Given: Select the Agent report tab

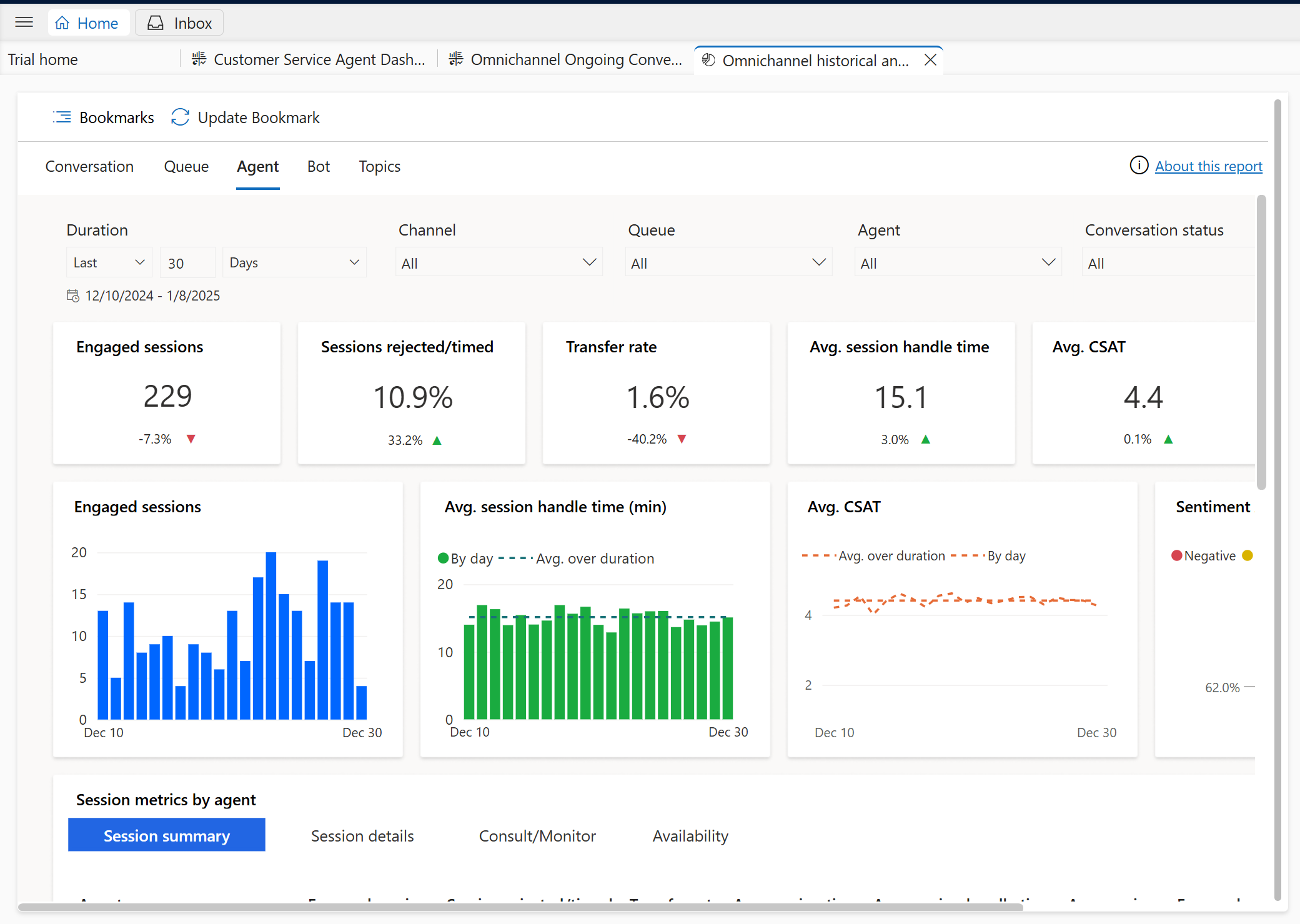Looking at the screenshot, I should (257, 167).
